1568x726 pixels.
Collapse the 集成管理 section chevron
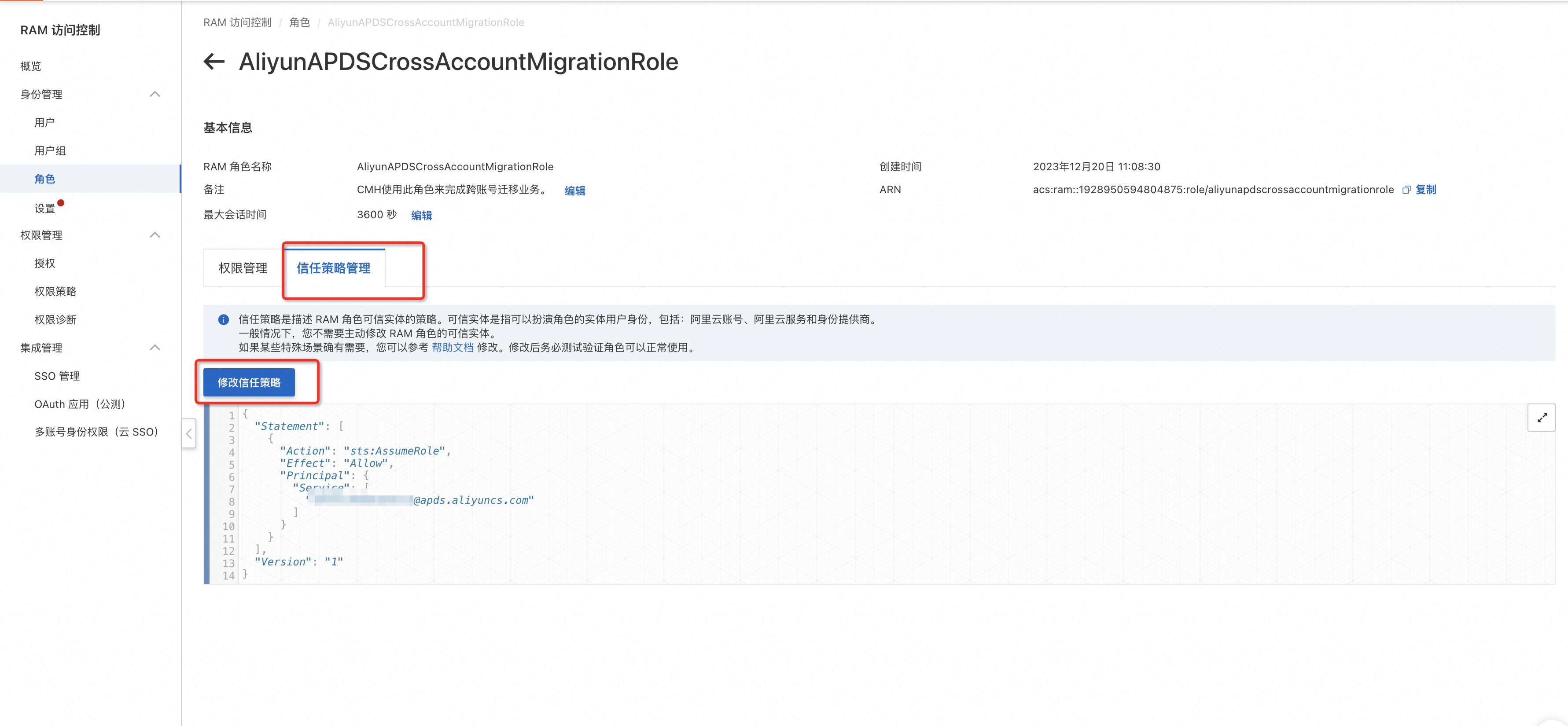155,348
